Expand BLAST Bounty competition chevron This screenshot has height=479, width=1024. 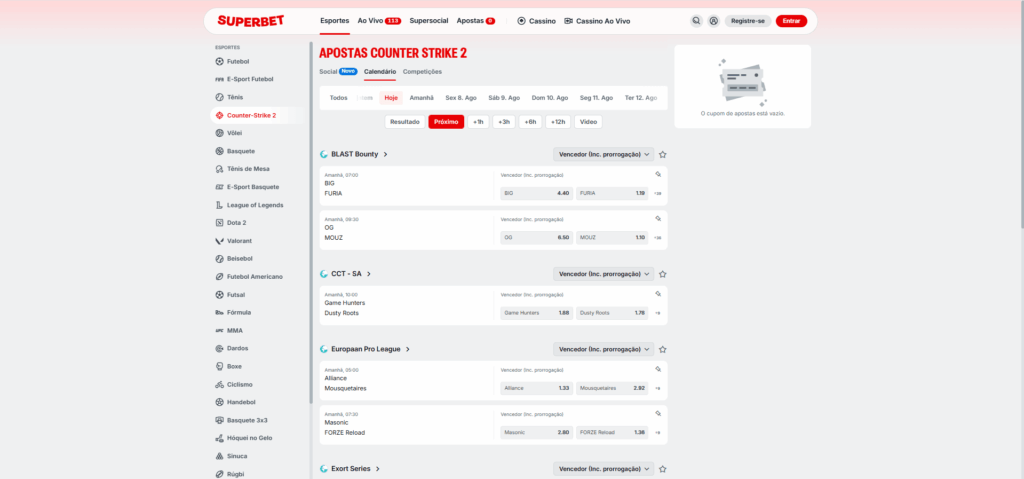385,155
